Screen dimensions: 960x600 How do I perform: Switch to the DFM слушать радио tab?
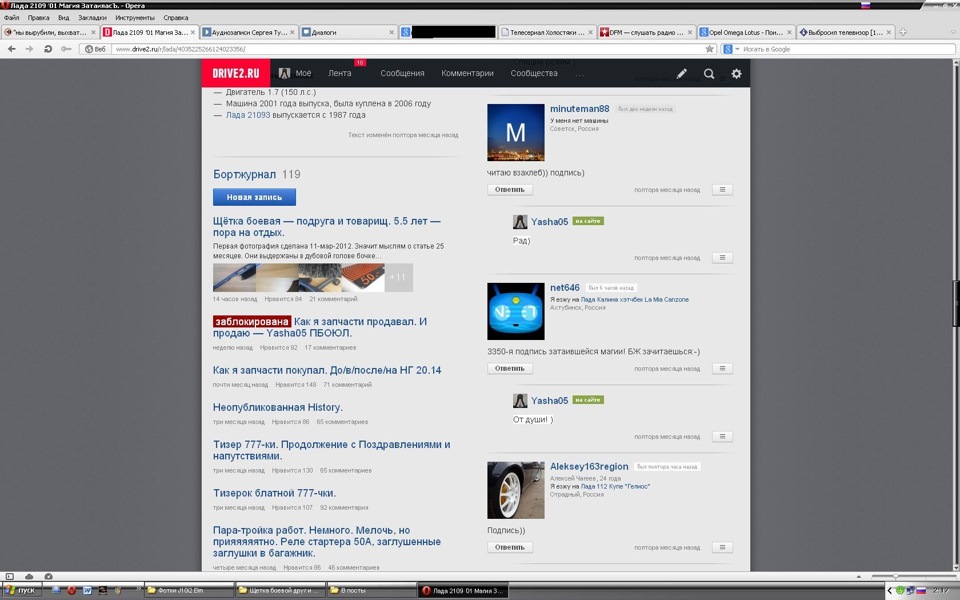[x=647, y=32]
